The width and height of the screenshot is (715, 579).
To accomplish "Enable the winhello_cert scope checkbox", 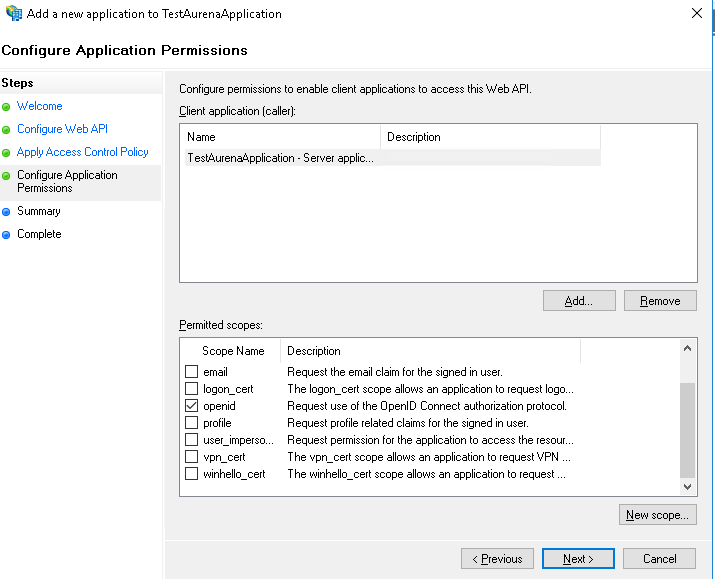I will [192, 474].
